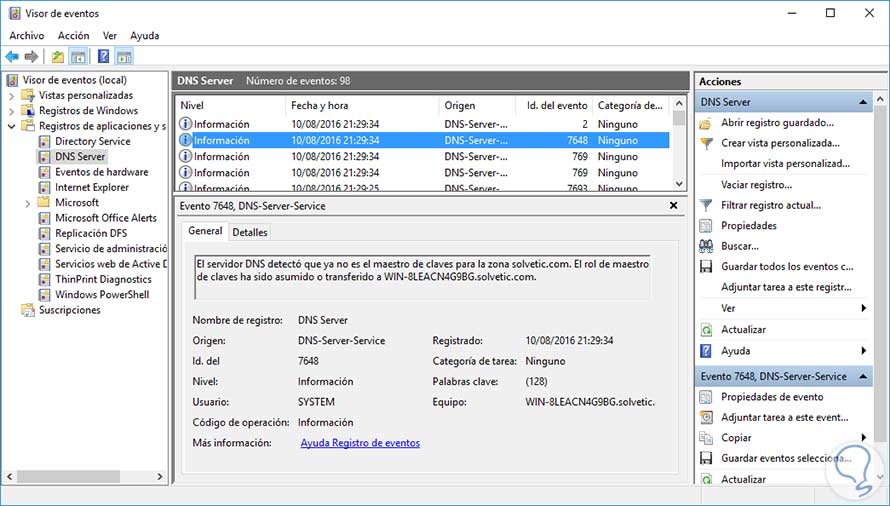Viewport: 890px width, 506px height.
Task: Click the Filtrar registro actual funnel icon
Action: click(x=706, y=205)
